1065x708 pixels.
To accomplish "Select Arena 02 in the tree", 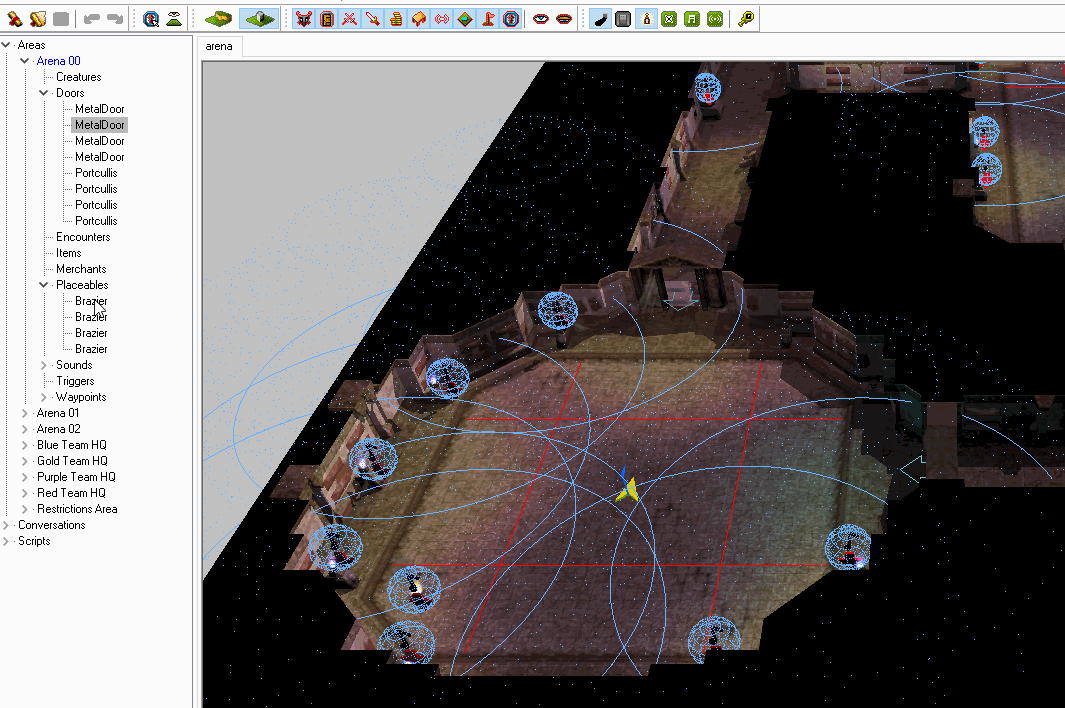I will (58, 429).
